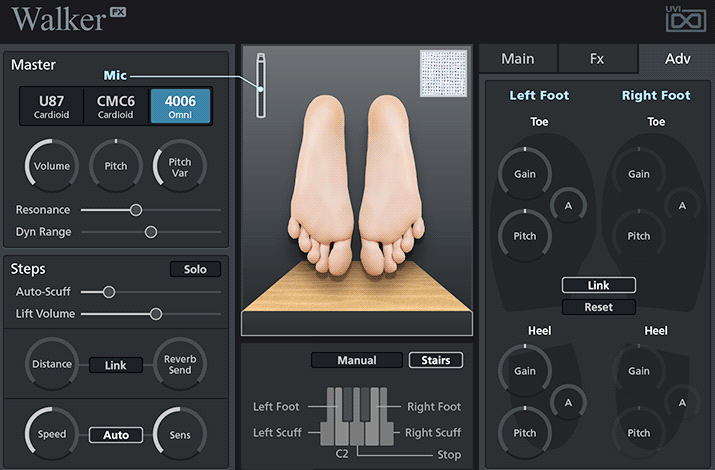The width and height of the screenshot is (715, 470).
Task: Toggle the Solo button in Steps
Action: [x=195, y=269]
